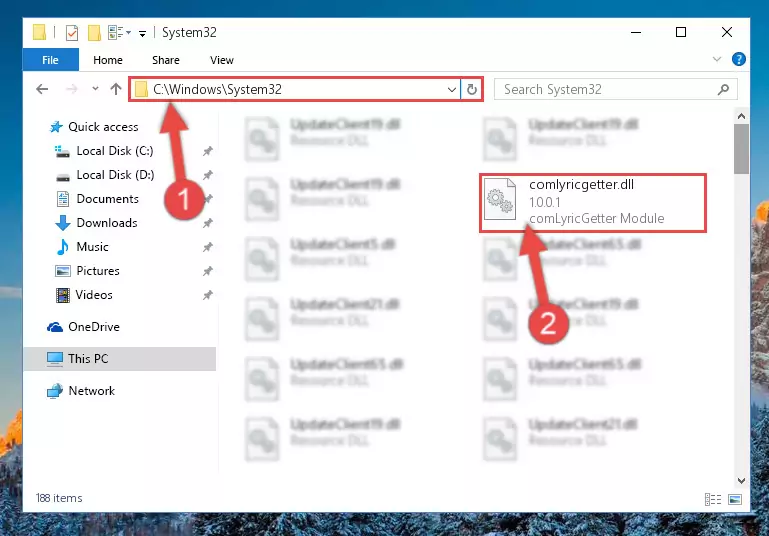769x536 pixels.
Task: Click the Quick access star icon
Action: pos(56,127)
